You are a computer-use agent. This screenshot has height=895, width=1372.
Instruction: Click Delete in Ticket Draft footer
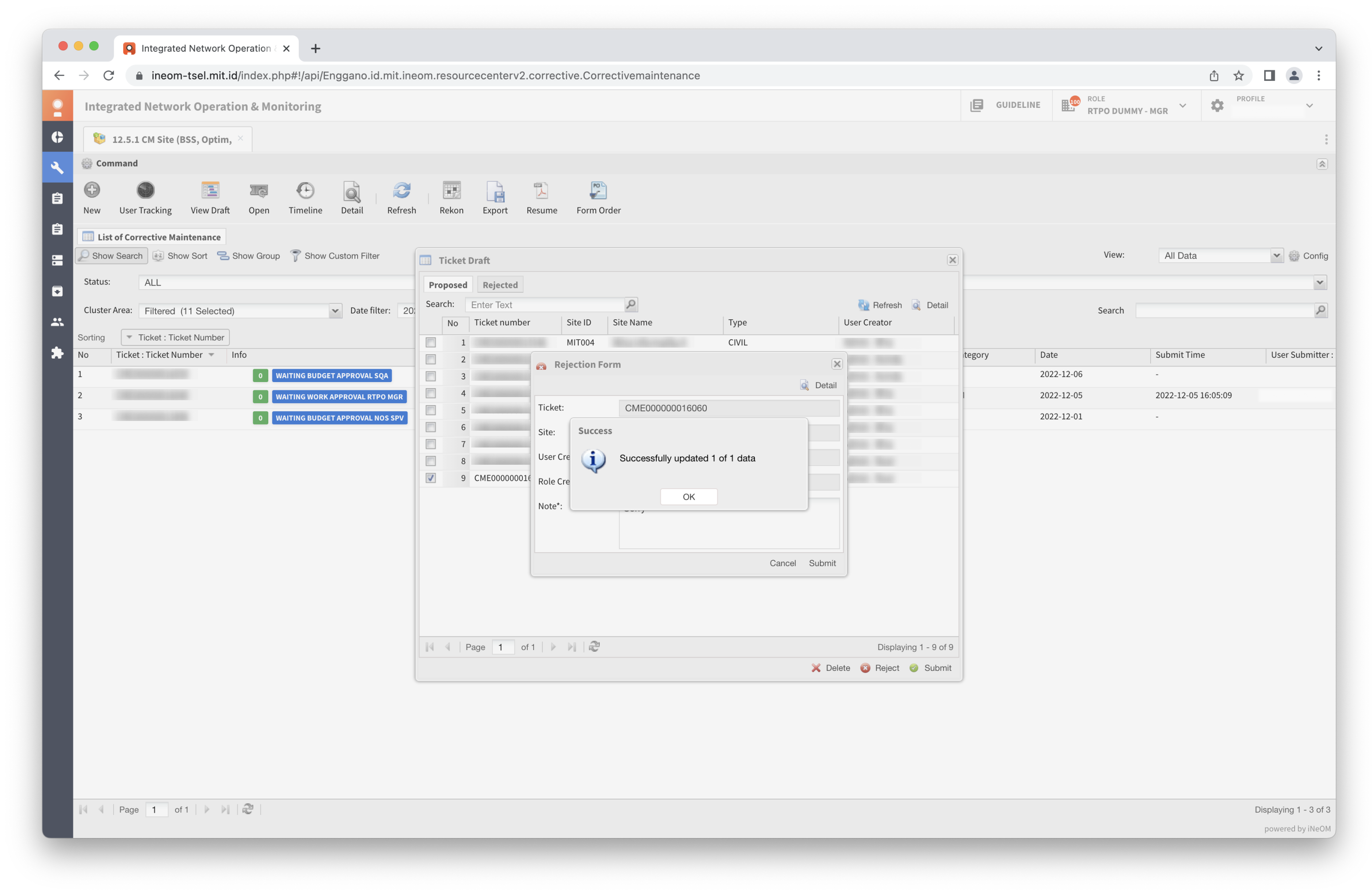pos(831,668)
